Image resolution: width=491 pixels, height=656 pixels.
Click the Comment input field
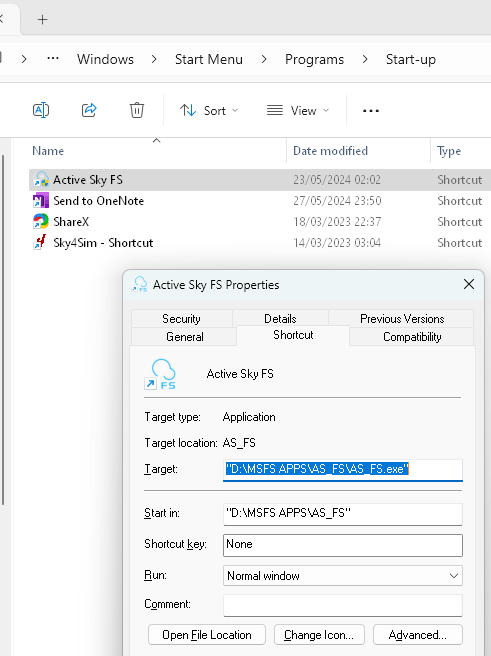(343, 605)
